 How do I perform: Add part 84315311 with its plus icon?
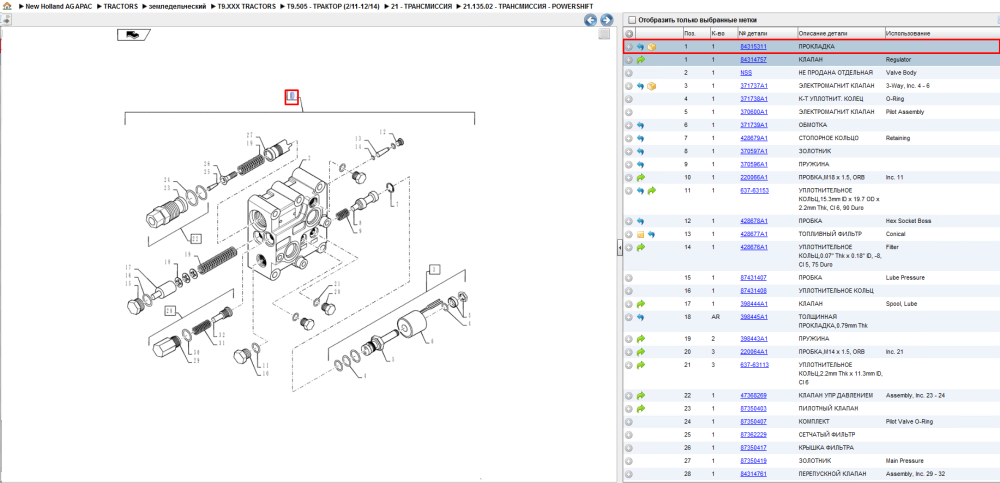point(629,47)
